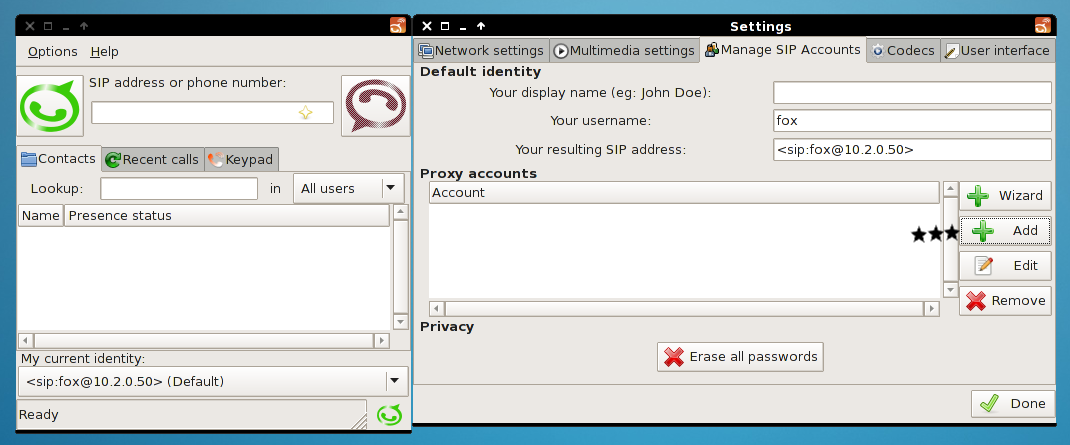1070x445 pixels.
Task: Expand the current identity dropdown
Action: (x=396, y=380)
